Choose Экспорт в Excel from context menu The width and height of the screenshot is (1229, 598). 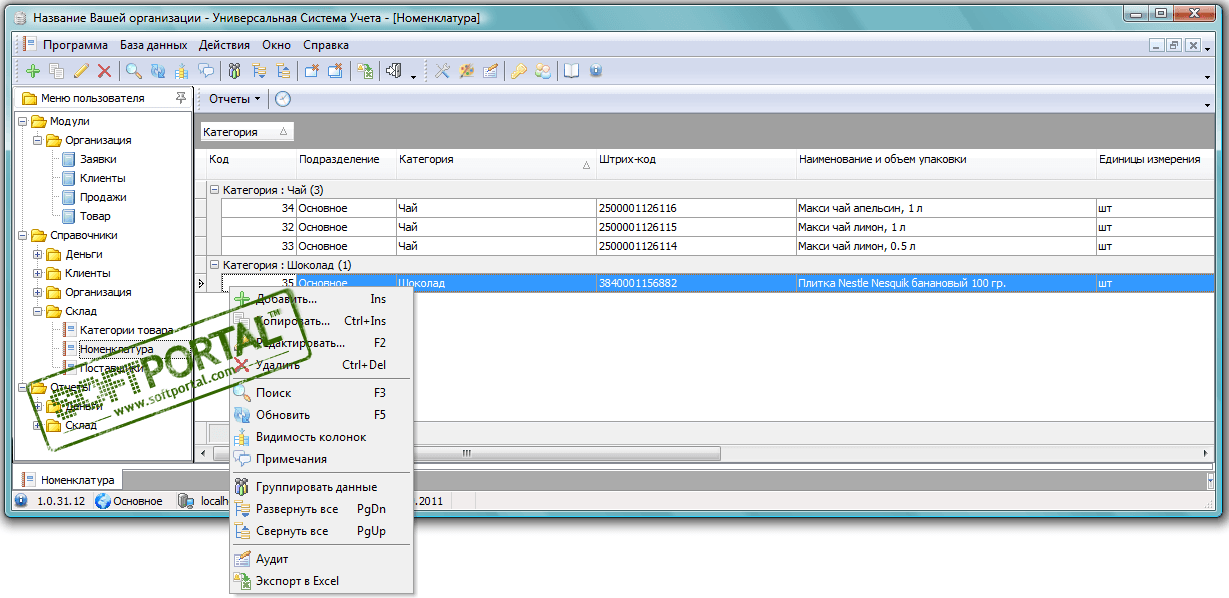click(x=297, y=581)
